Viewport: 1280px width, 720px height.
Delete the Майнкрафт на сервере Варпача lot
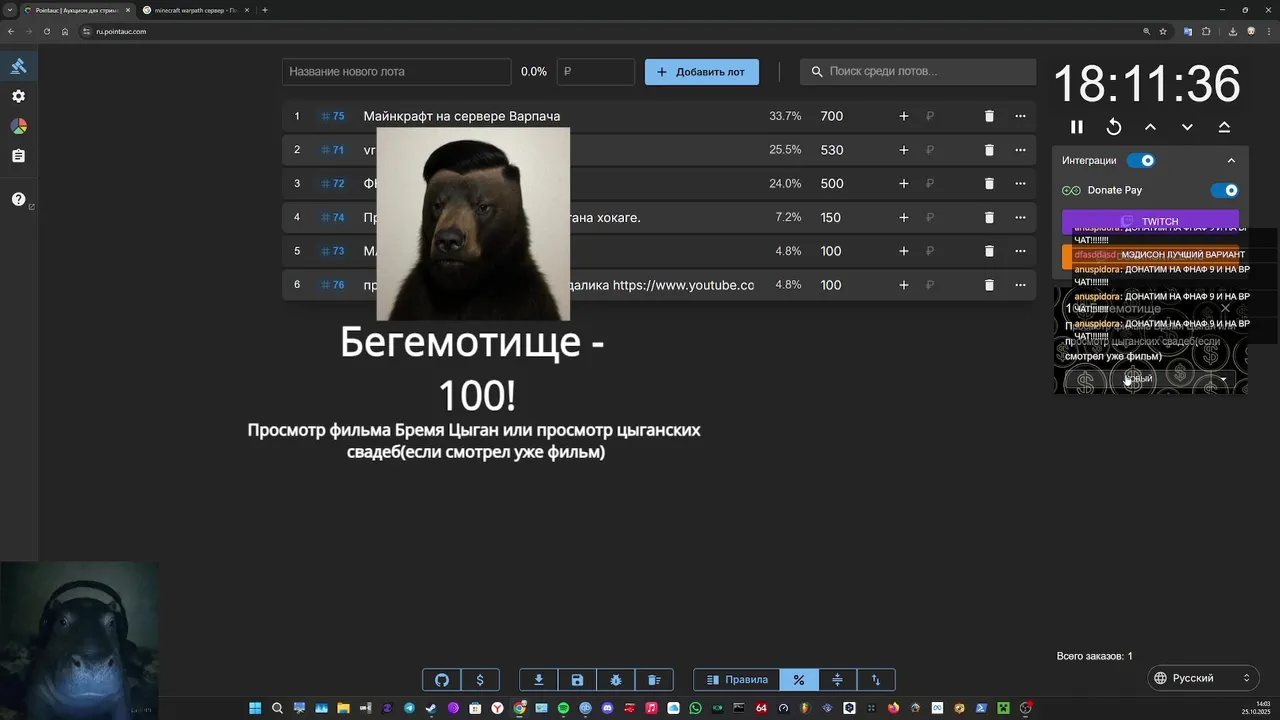tap(989, 116)
